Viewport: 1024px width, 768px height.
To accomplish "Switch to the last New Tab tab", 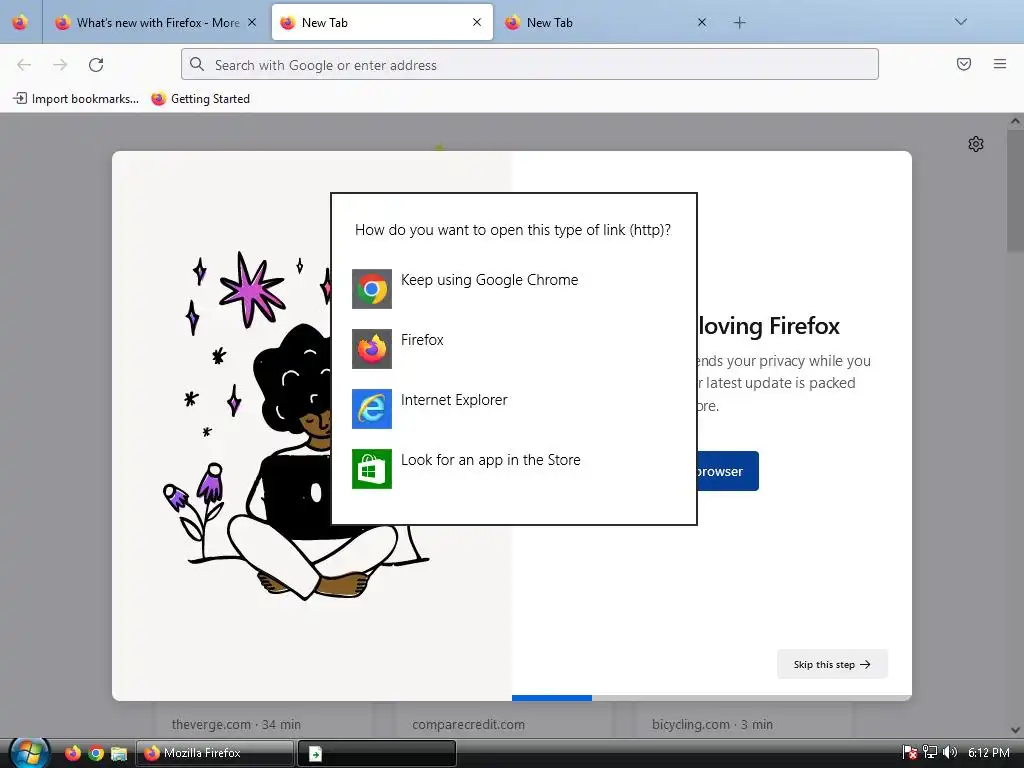I will (x=606, y=23).
